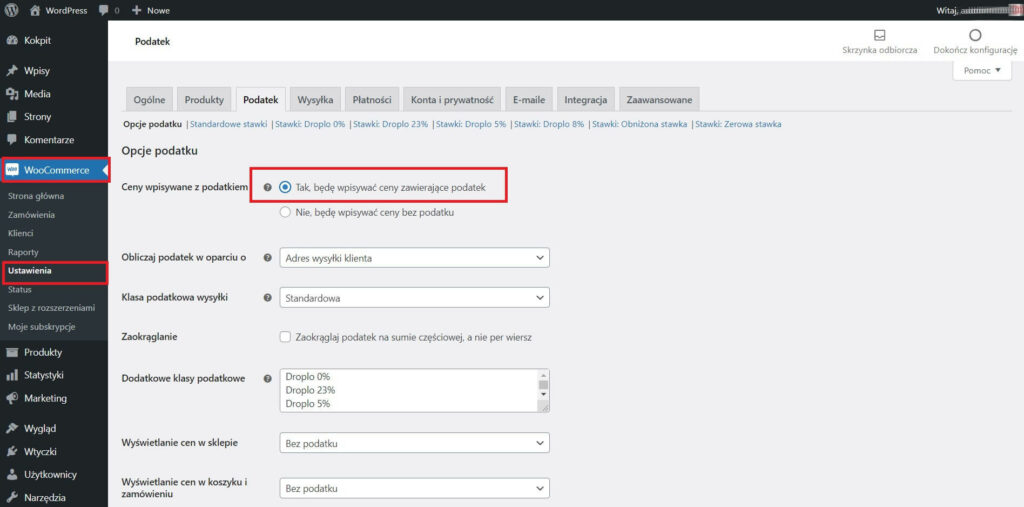Open Stawki: Droplo 23% link
Viewport: 1024px width, 507px height.
click(x=391, y=124)
